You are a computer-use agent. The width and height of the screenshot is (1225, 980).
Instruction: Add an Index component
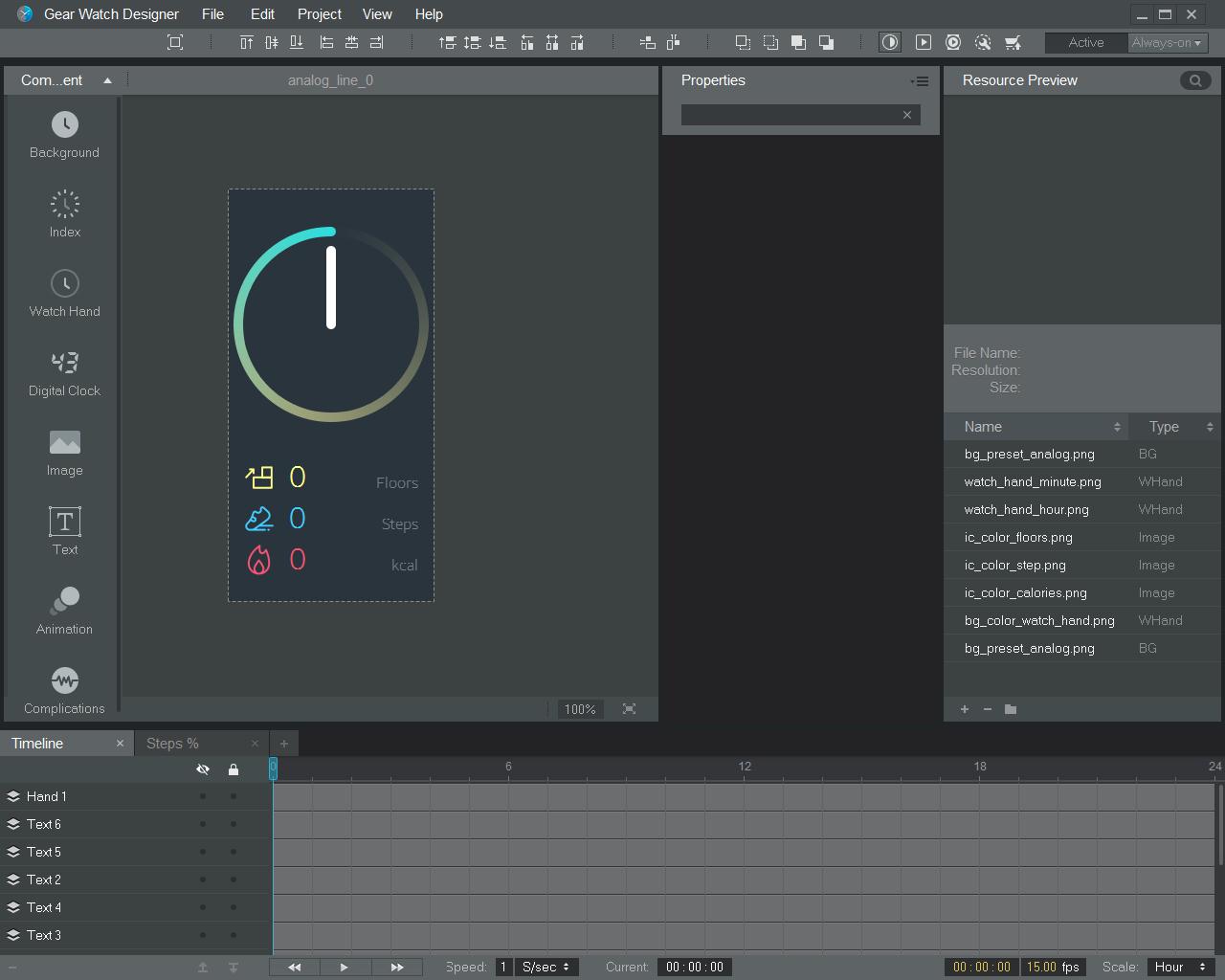[x=64, y=214]
